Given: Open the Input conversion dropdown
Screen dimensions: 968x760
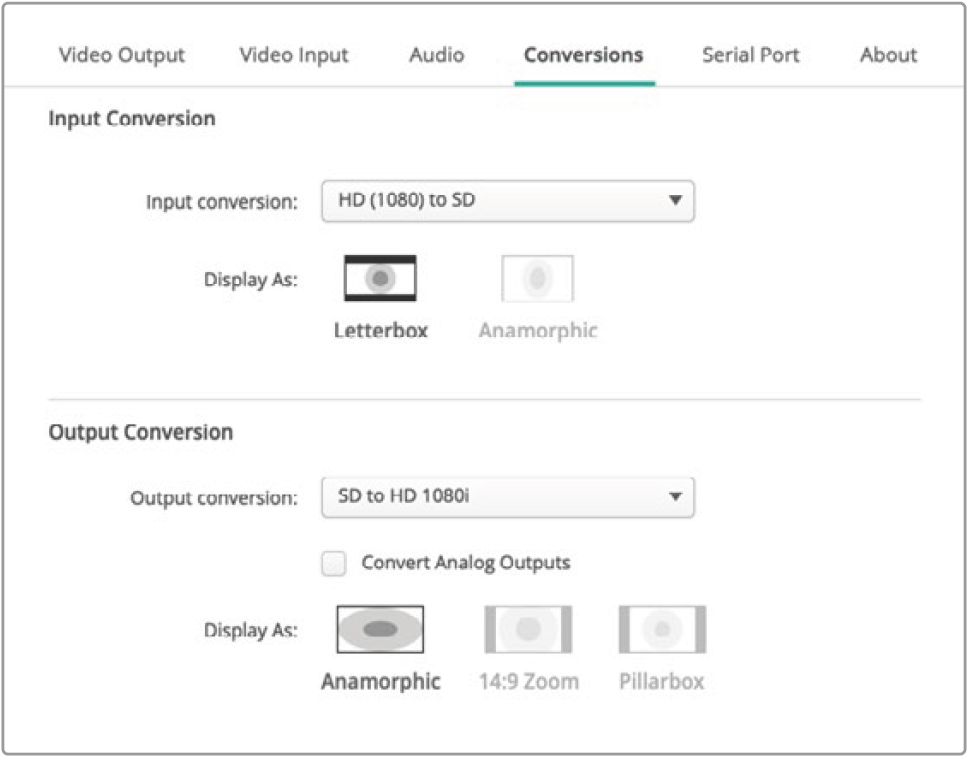Looking at the screenshot, I should pyautogui.click(x=507, y=201).
